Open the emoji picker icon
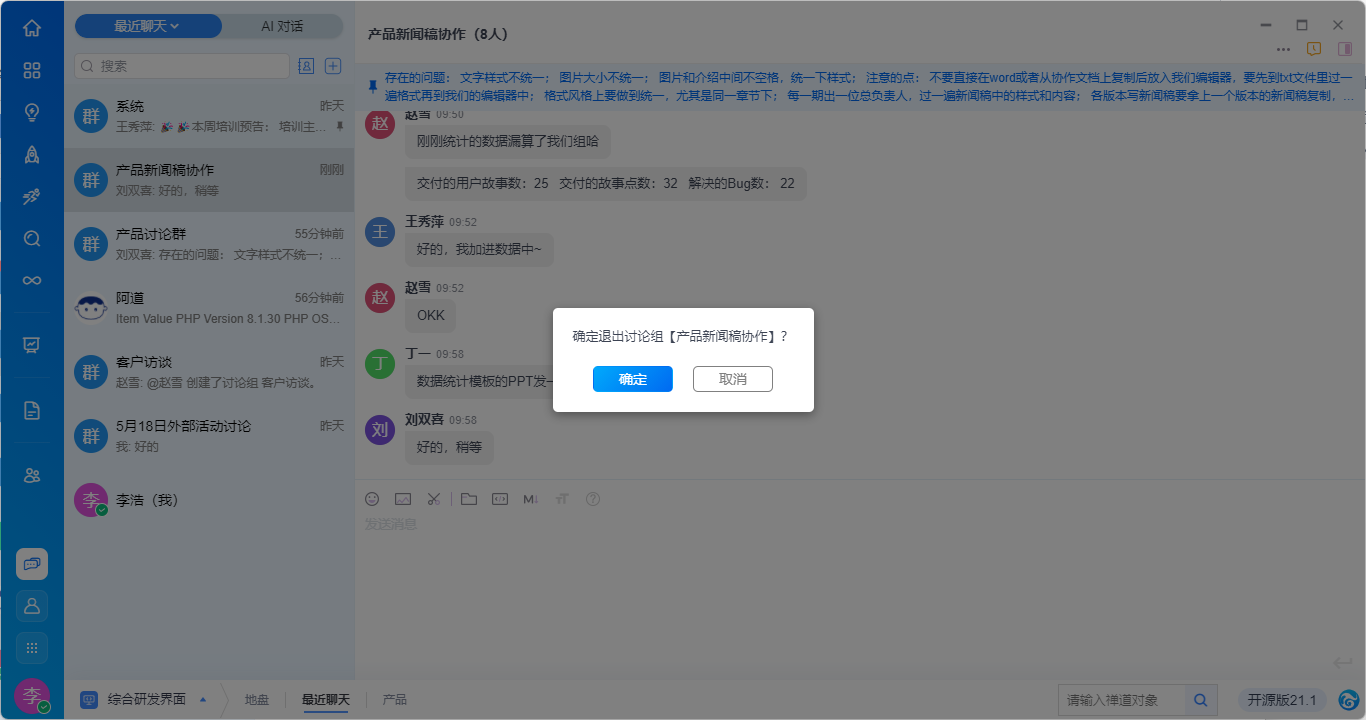This screenshot has height=720, width=1366. [372, 498]
